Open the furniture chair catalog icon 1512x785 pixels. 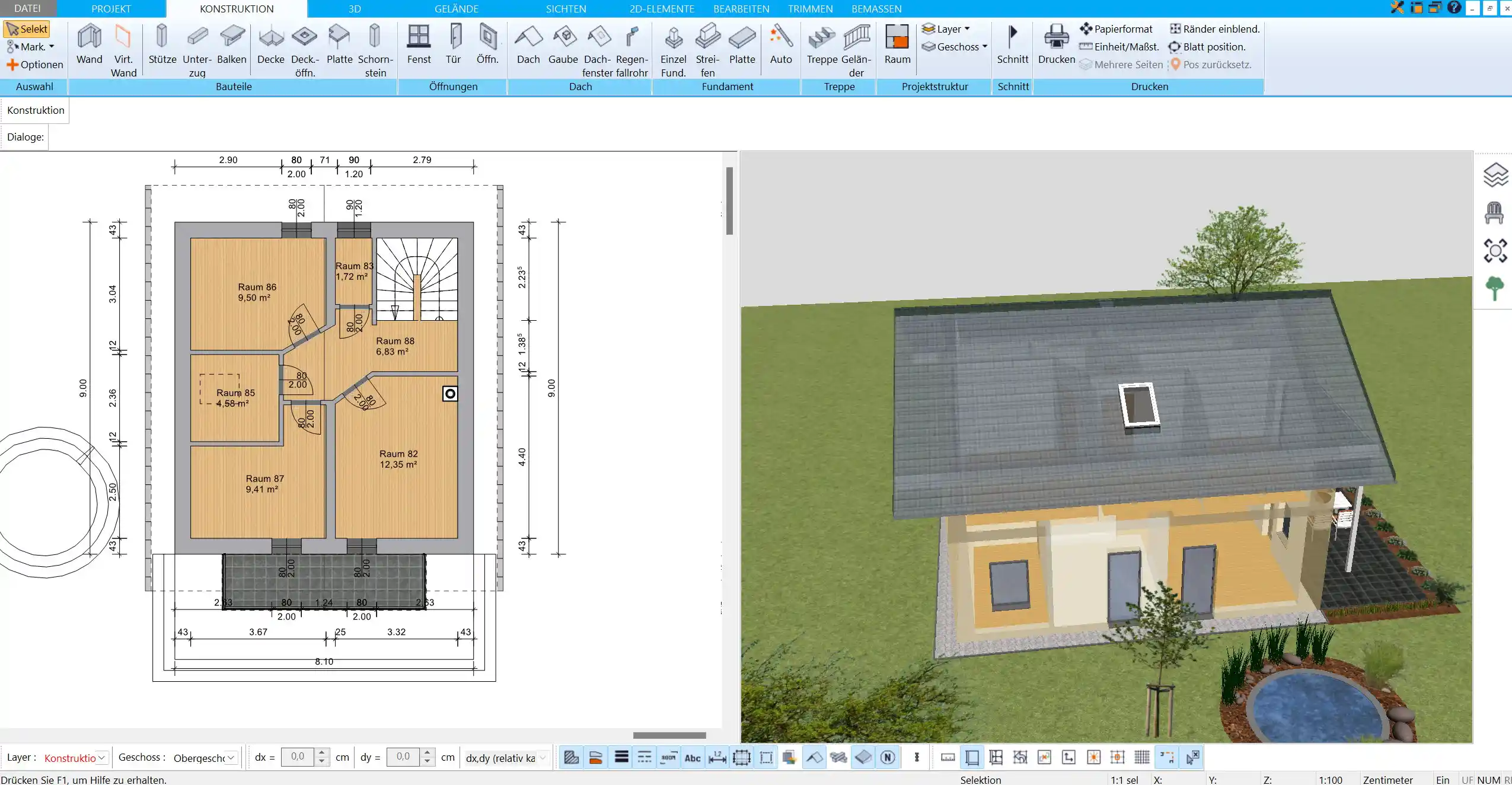[x=1495, y=213]
